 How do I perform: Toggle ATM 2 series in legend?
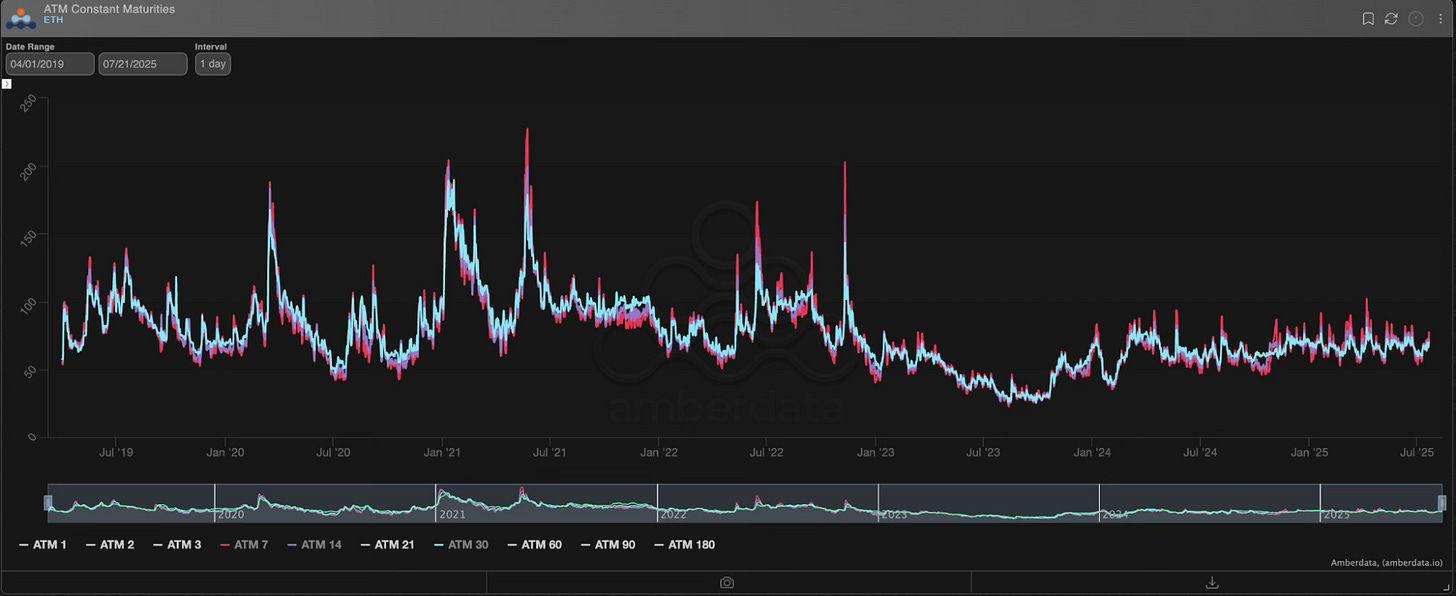pos(110,545)
